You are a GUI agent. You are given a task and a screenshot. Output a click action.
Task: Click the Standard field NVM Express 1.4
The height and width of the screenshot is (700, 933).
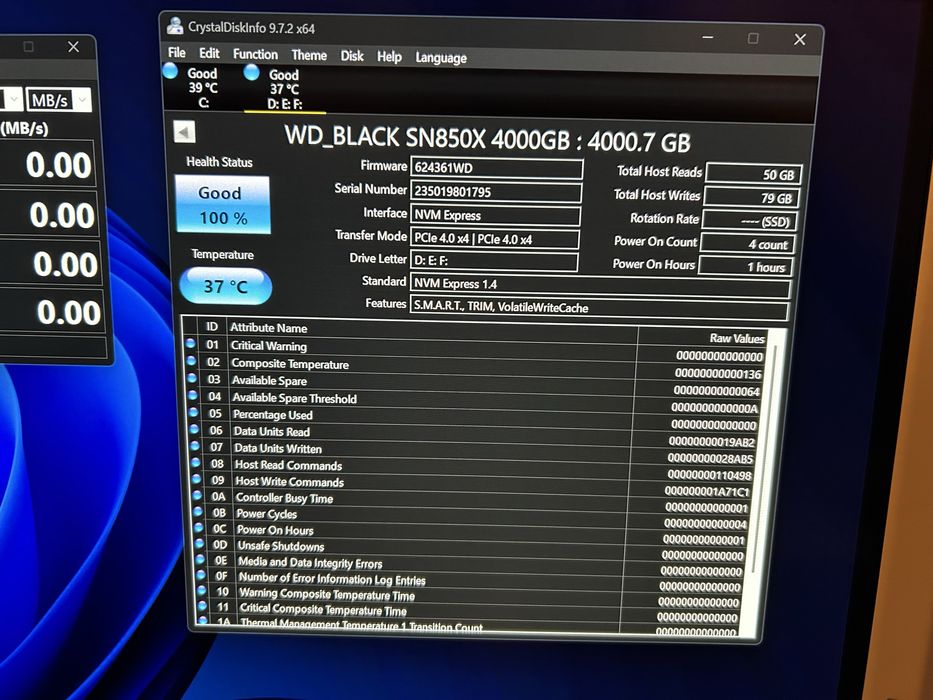tap(600, 285)
